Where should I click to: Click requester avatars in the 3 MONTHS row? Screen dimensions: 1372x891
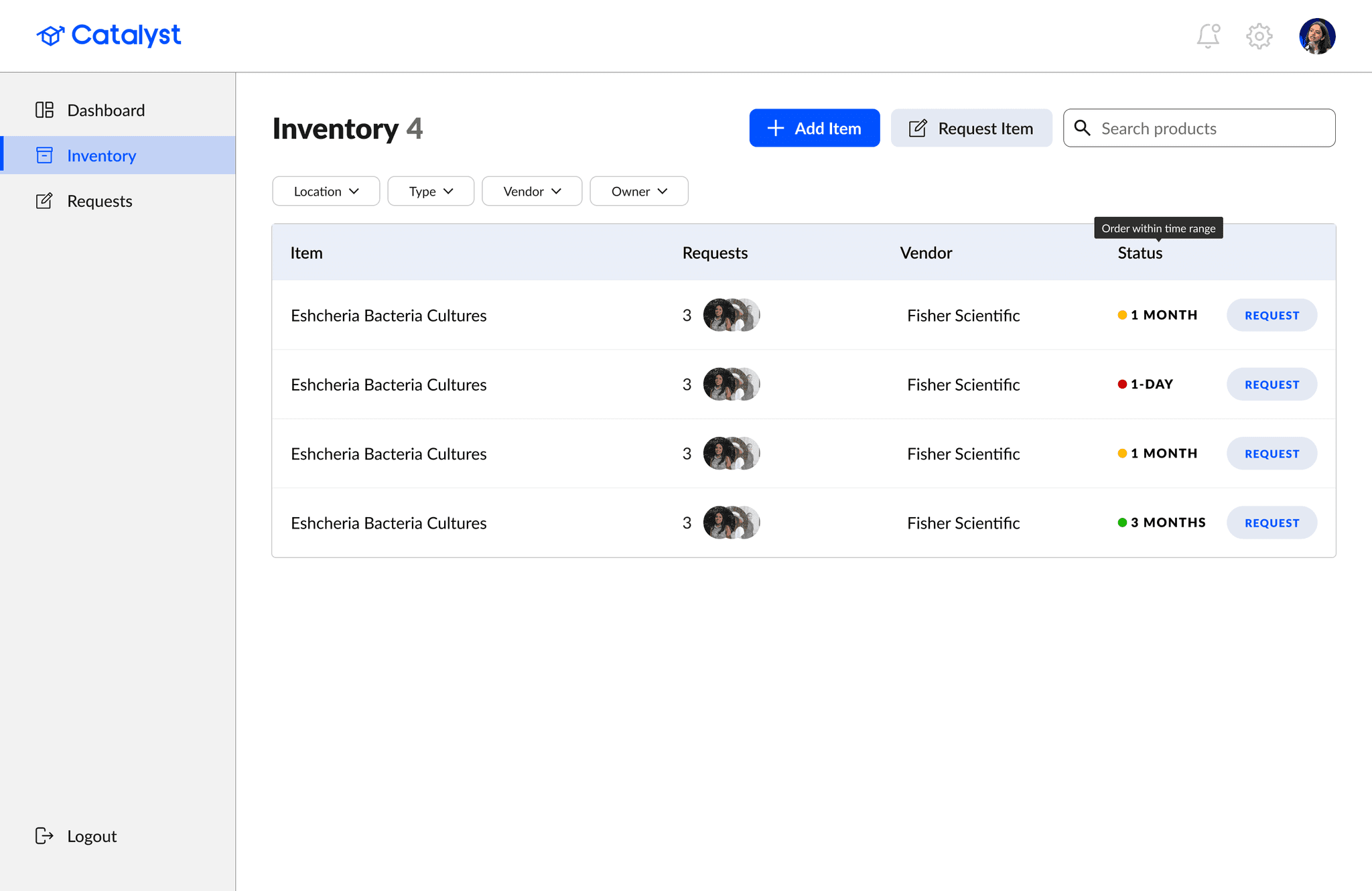click(x=732, y=523)
